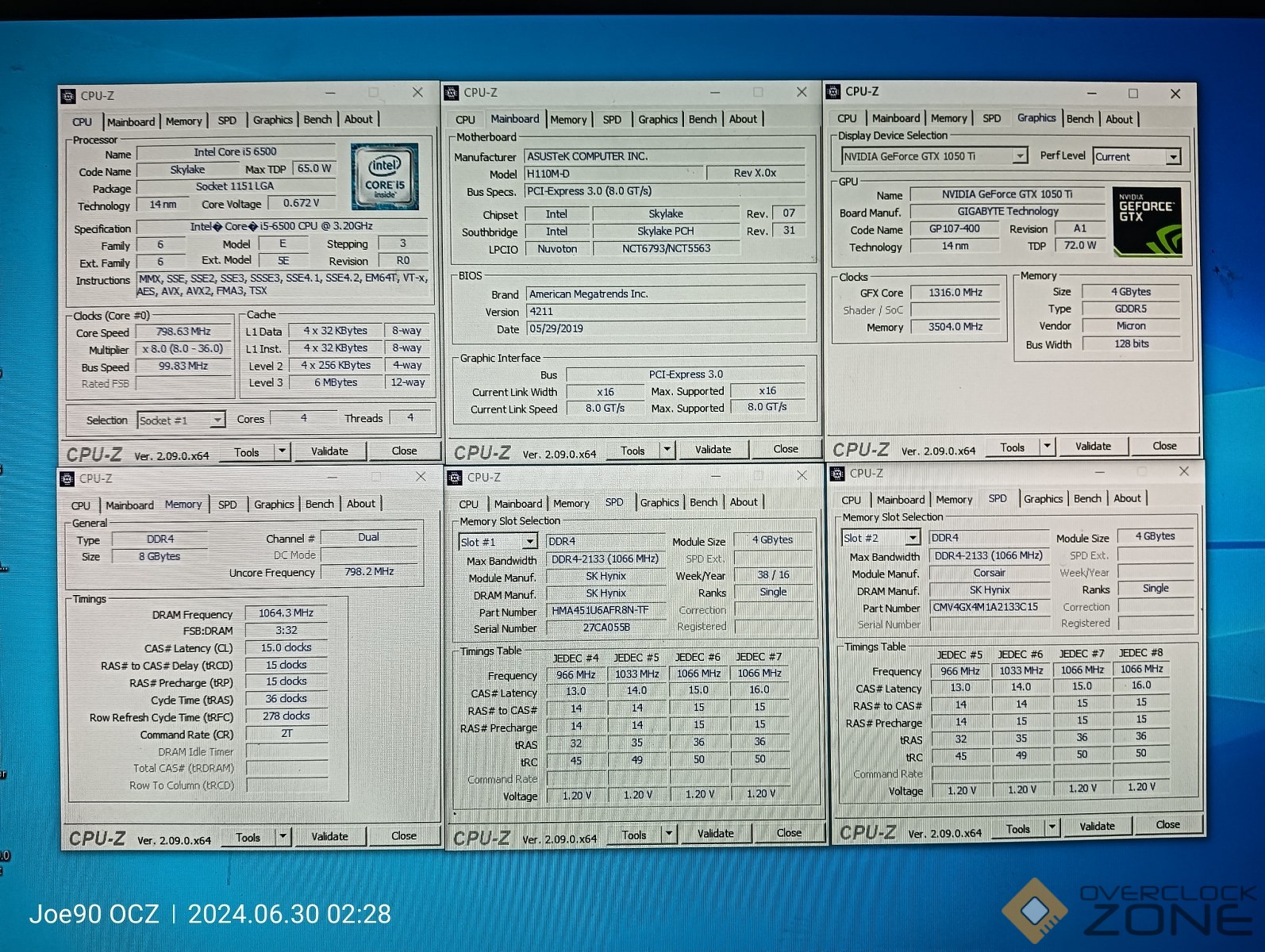Click CPU-Z icon in Slot #1 SPD window

[x=455, y=478]
